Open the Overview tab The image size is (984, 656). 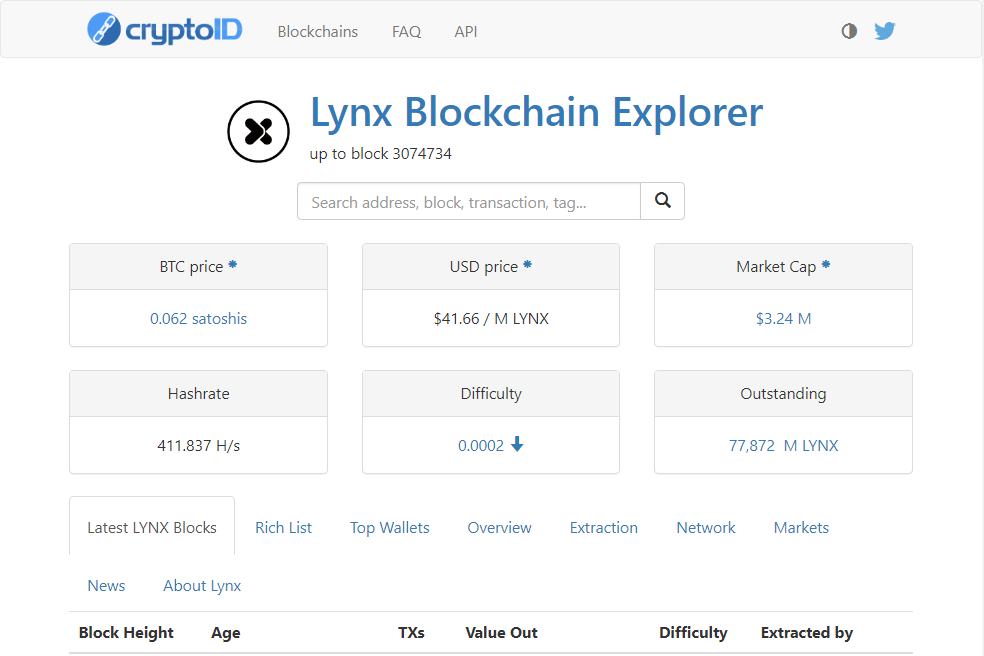point(500,527)
